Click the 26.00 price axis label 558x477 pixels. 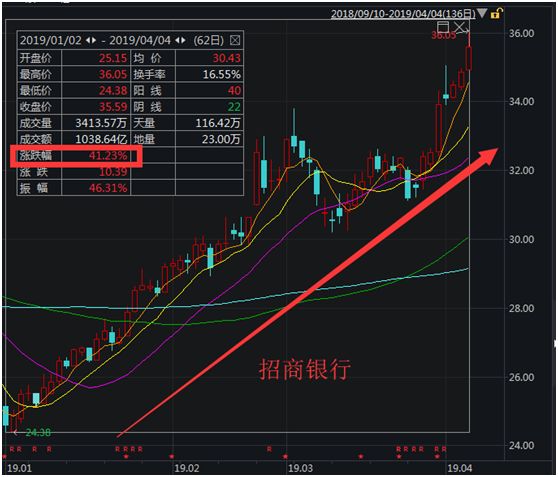[x=521, y=377]
